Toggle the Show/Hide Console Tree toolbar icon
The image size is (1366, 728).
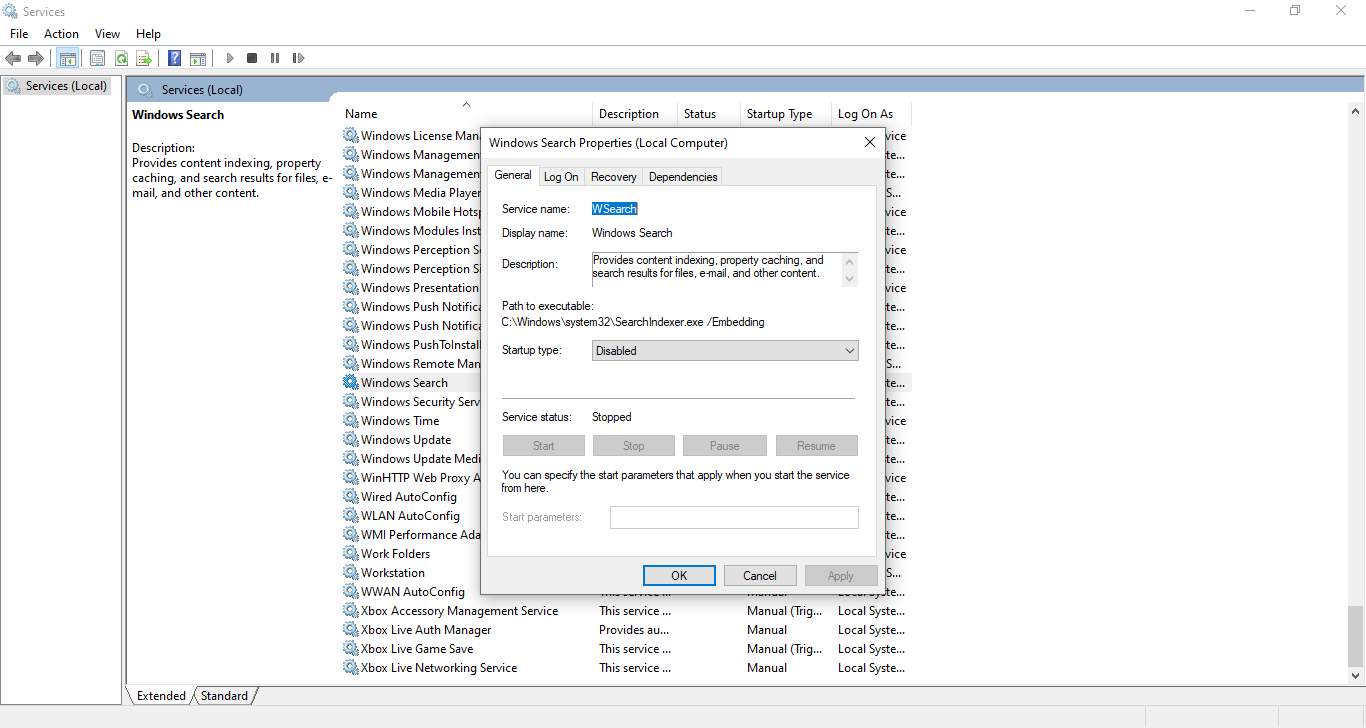coord(68,59)
